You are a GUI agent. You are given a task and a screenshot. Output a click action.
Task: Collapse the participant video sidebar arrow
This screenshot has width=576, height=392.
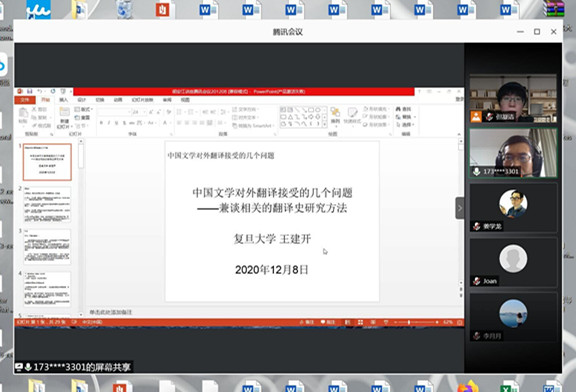pos(460,208)
